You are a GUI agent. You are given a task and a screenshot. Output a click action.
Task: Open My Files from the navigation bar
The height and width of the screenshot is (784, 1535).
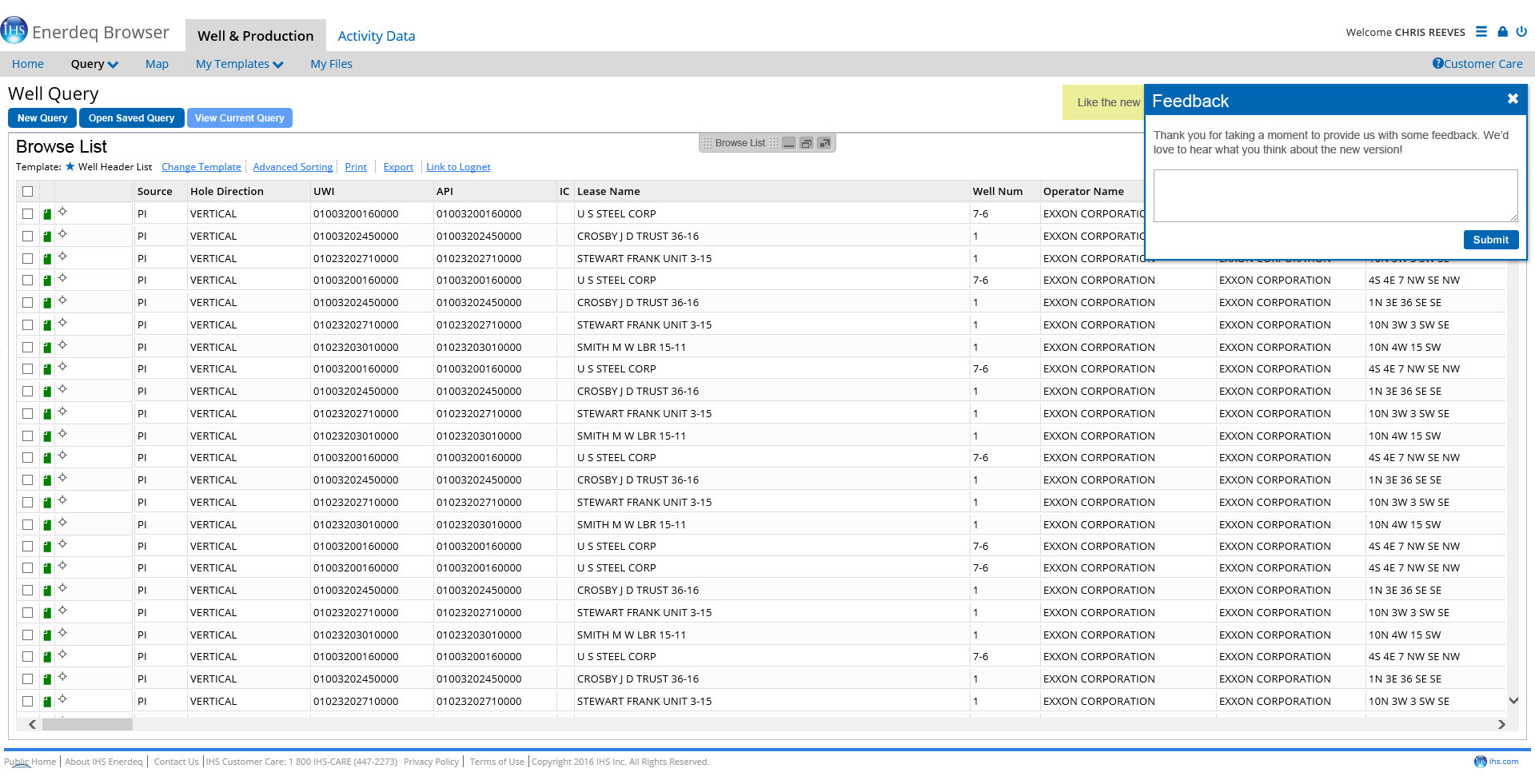click(331, 64)
